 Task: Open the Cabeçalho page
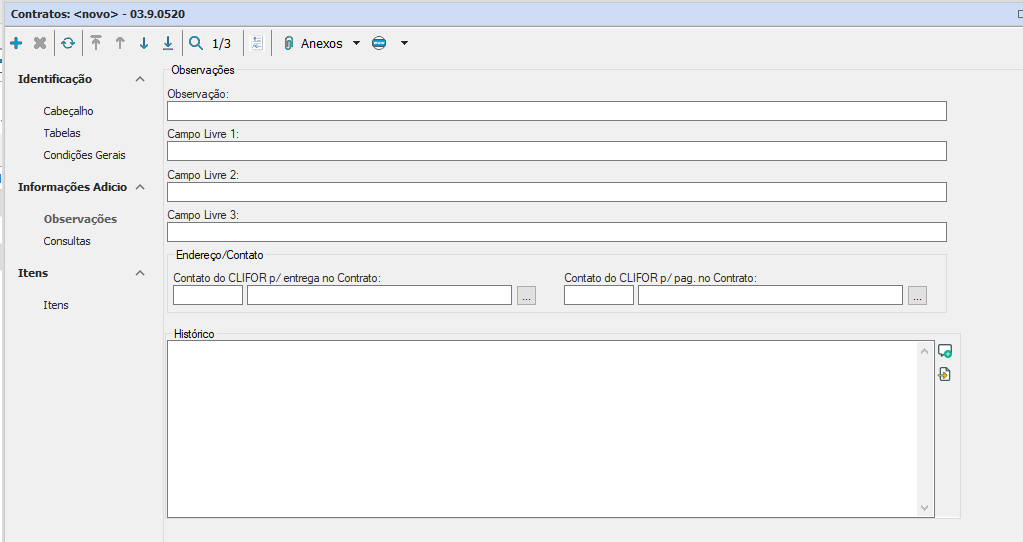(x=68, y=111)
